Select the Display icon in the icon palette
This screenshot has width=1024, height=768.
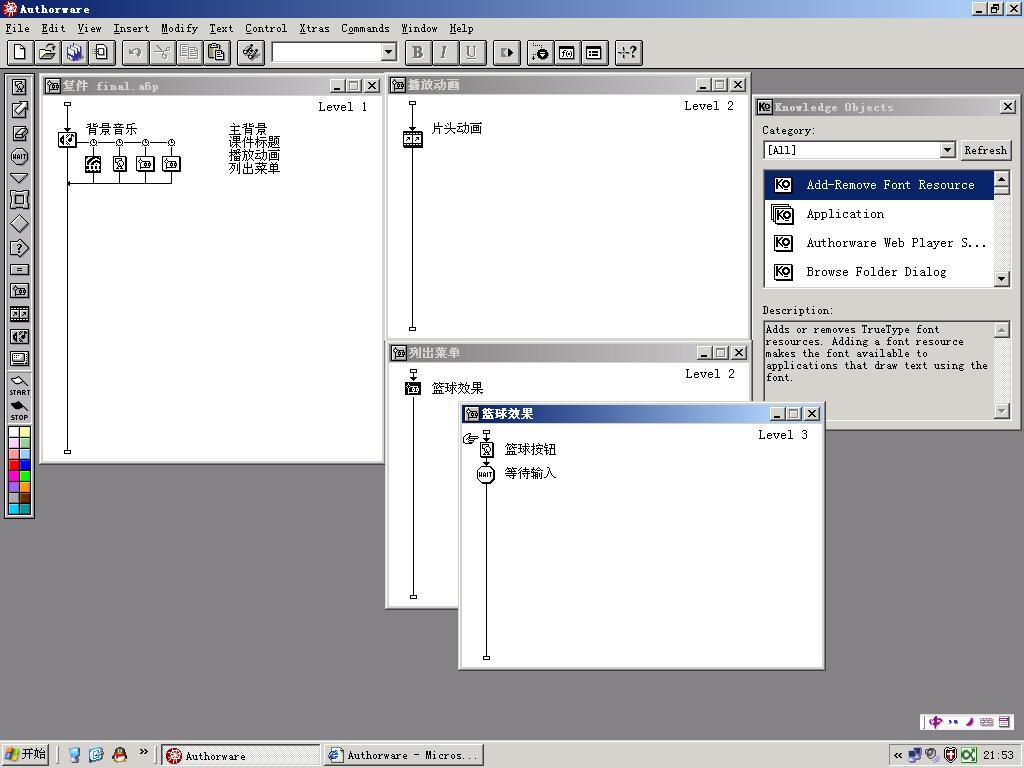coord(20,86)
